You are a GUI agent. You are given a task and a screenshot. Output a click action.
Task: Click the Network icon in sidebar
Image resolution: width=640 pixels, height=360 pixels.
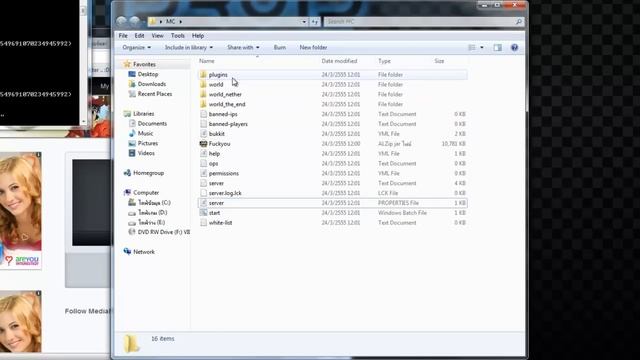(x=127, y=252)
